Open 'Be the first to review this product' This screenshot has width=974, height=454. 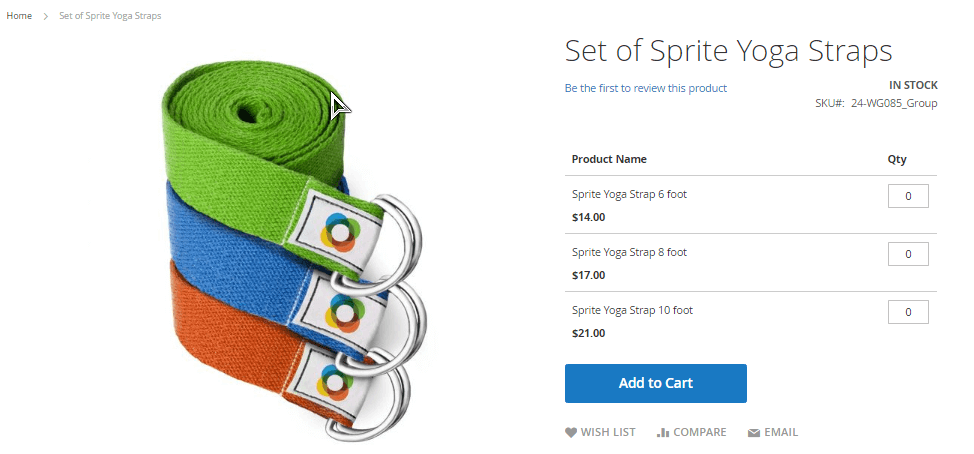pyautogui.click(x=645, y=88)
